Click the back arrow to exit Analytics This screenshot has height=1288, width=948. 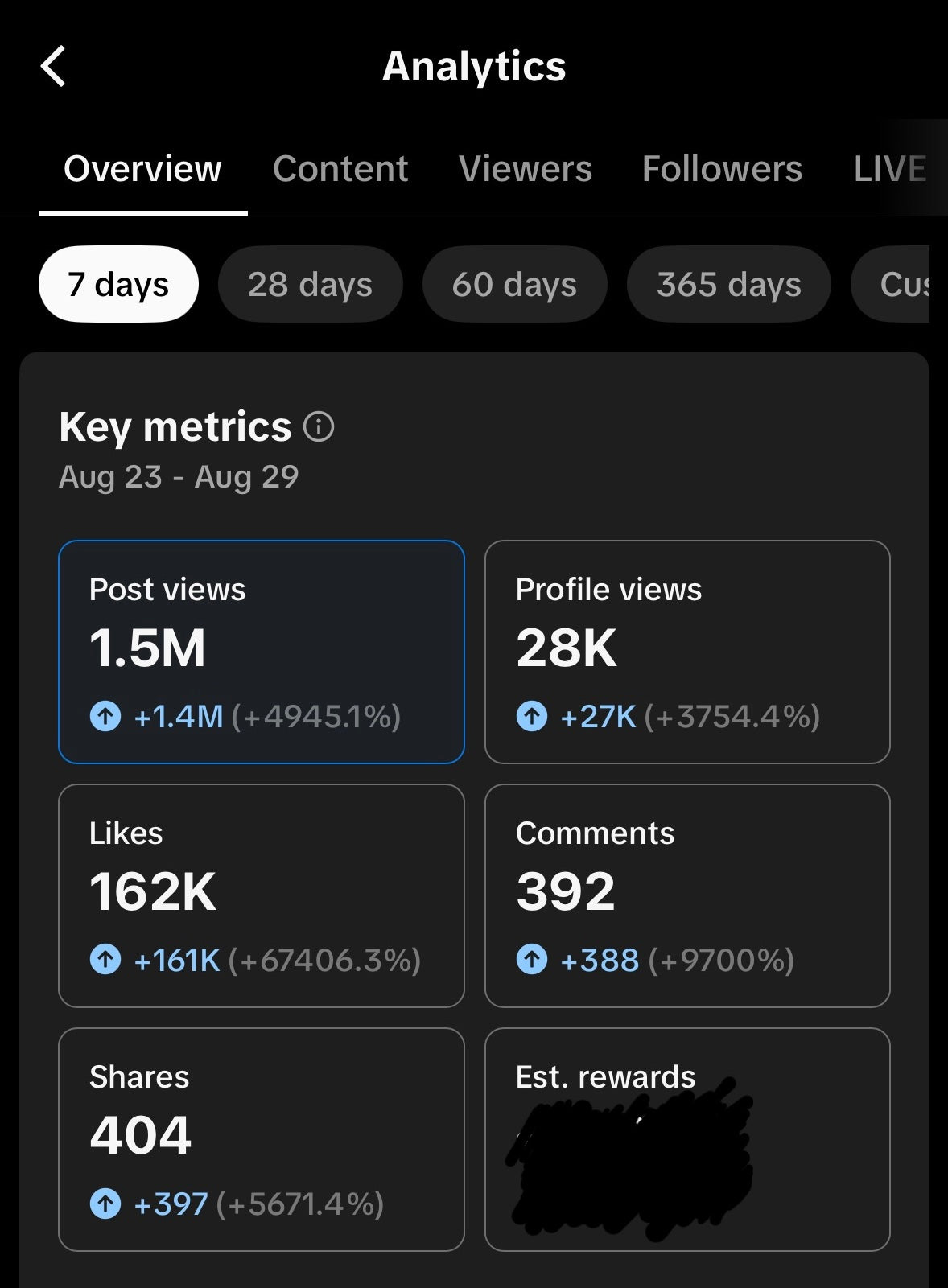click(x=55, y=66)
